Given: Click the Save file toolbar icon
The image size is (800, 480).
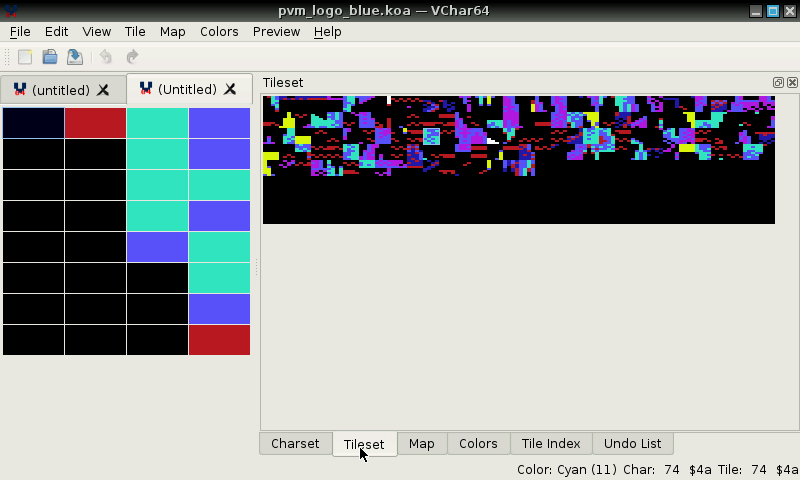Looking at the screenshot, I should (x=75, y=57).
